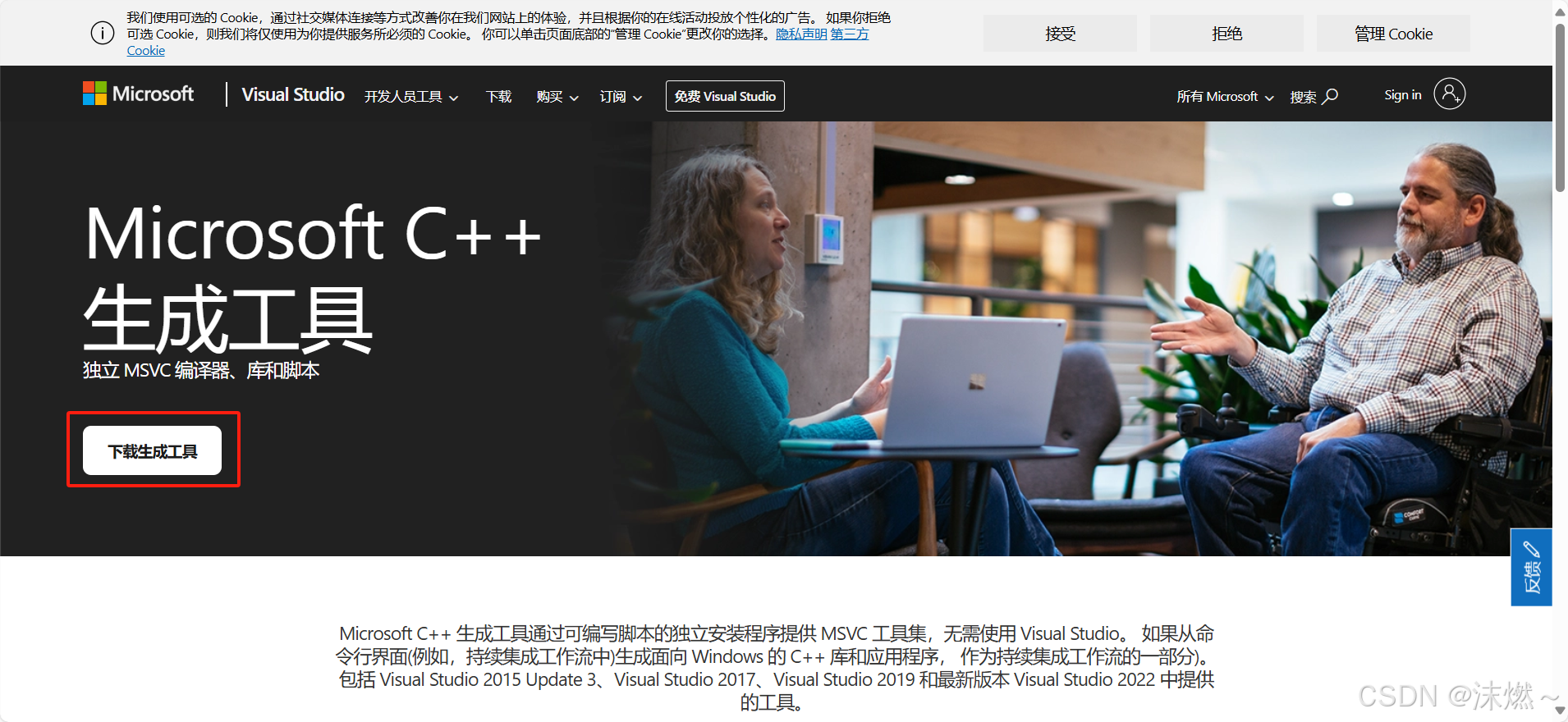Expand the 开发人员工具 dropdown menu

(411, 97)
